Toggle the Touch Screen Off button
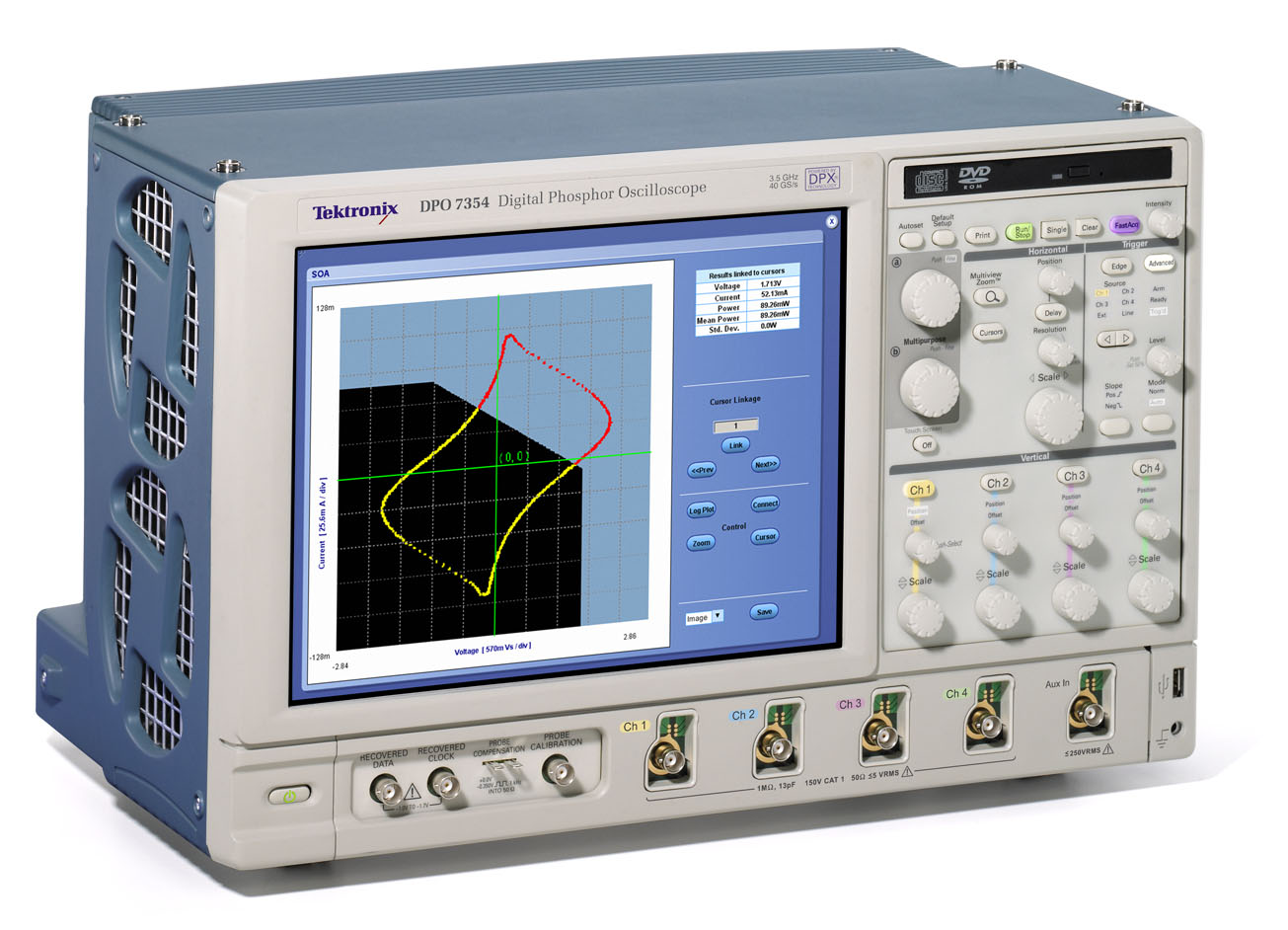 click(926, 444)
